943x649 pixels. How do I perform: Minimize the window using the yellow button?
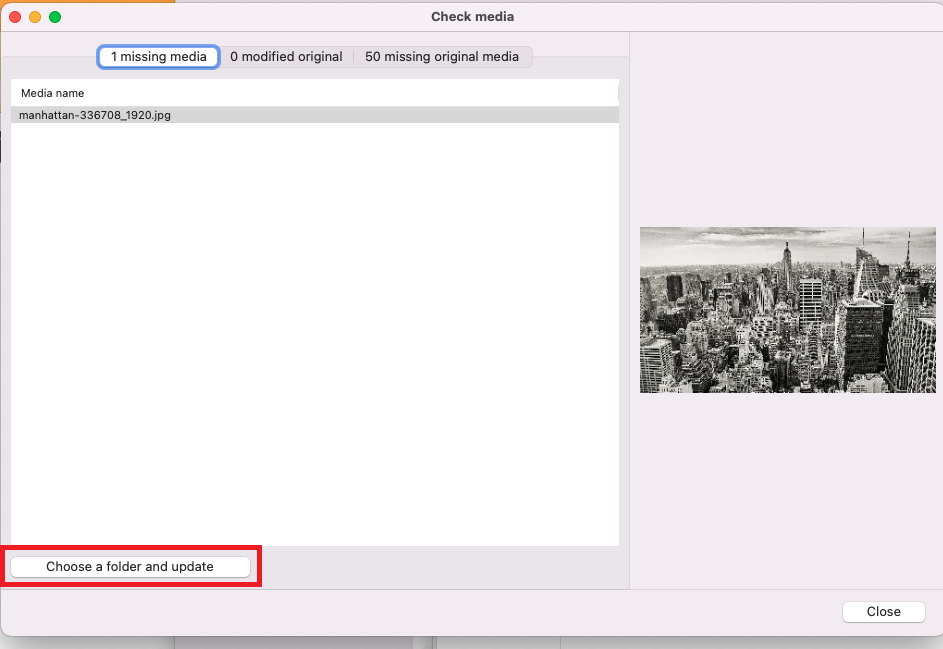[35, 17]
